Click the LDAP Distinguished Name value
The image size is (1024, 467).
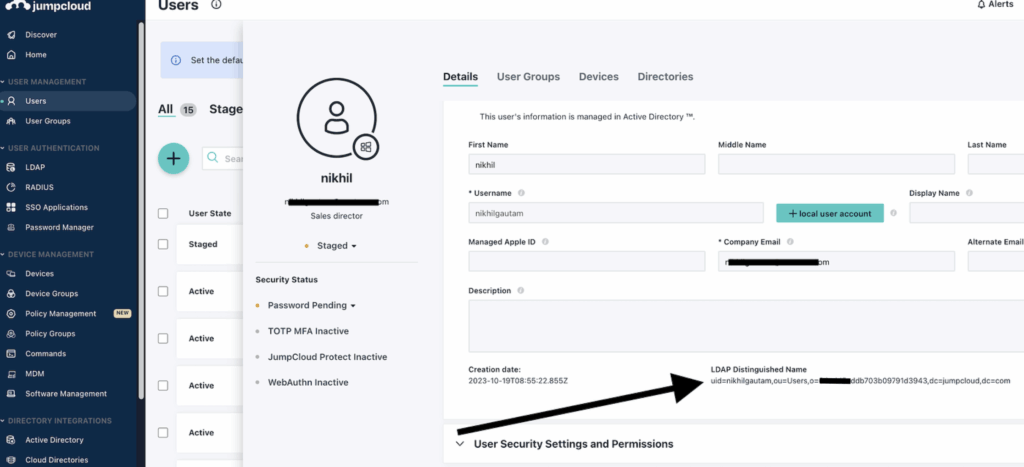(861, 381)
